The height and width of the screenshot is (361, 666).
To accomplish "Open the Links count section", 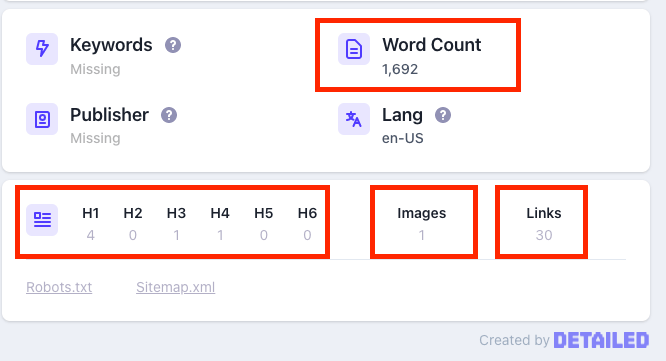I will [544, 223].
